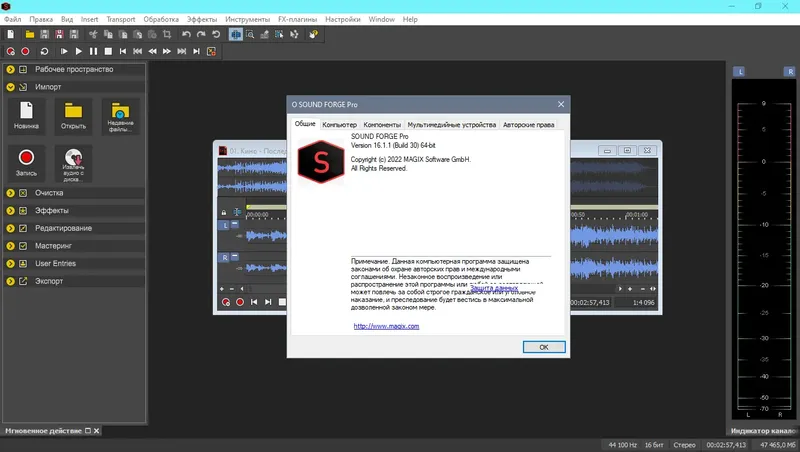Click the lock icon in the audio window

click(x=223, y=212)
